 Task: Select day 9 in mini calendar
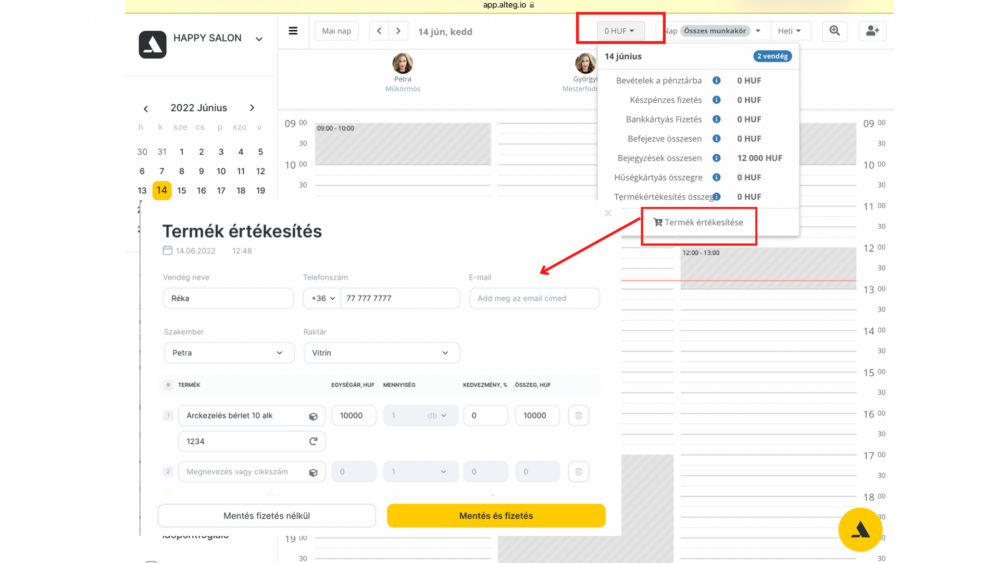tap(202, 172)
